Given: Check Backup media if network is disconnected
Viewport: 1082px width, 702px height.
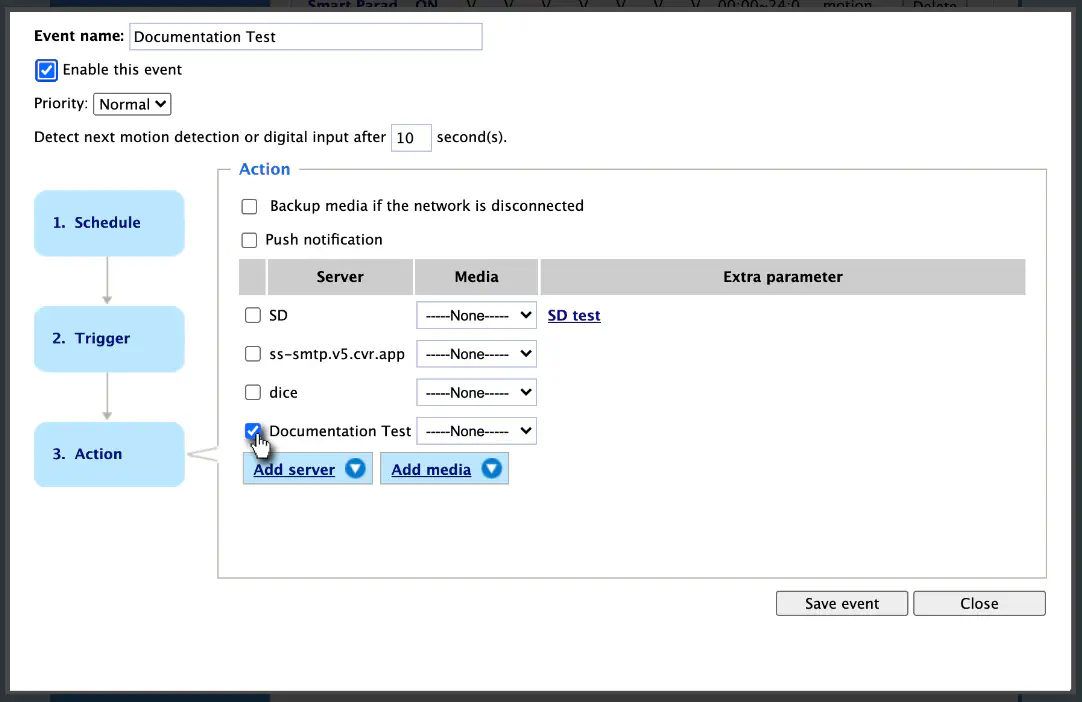Looking at the screenshot, I should (249, 206).
